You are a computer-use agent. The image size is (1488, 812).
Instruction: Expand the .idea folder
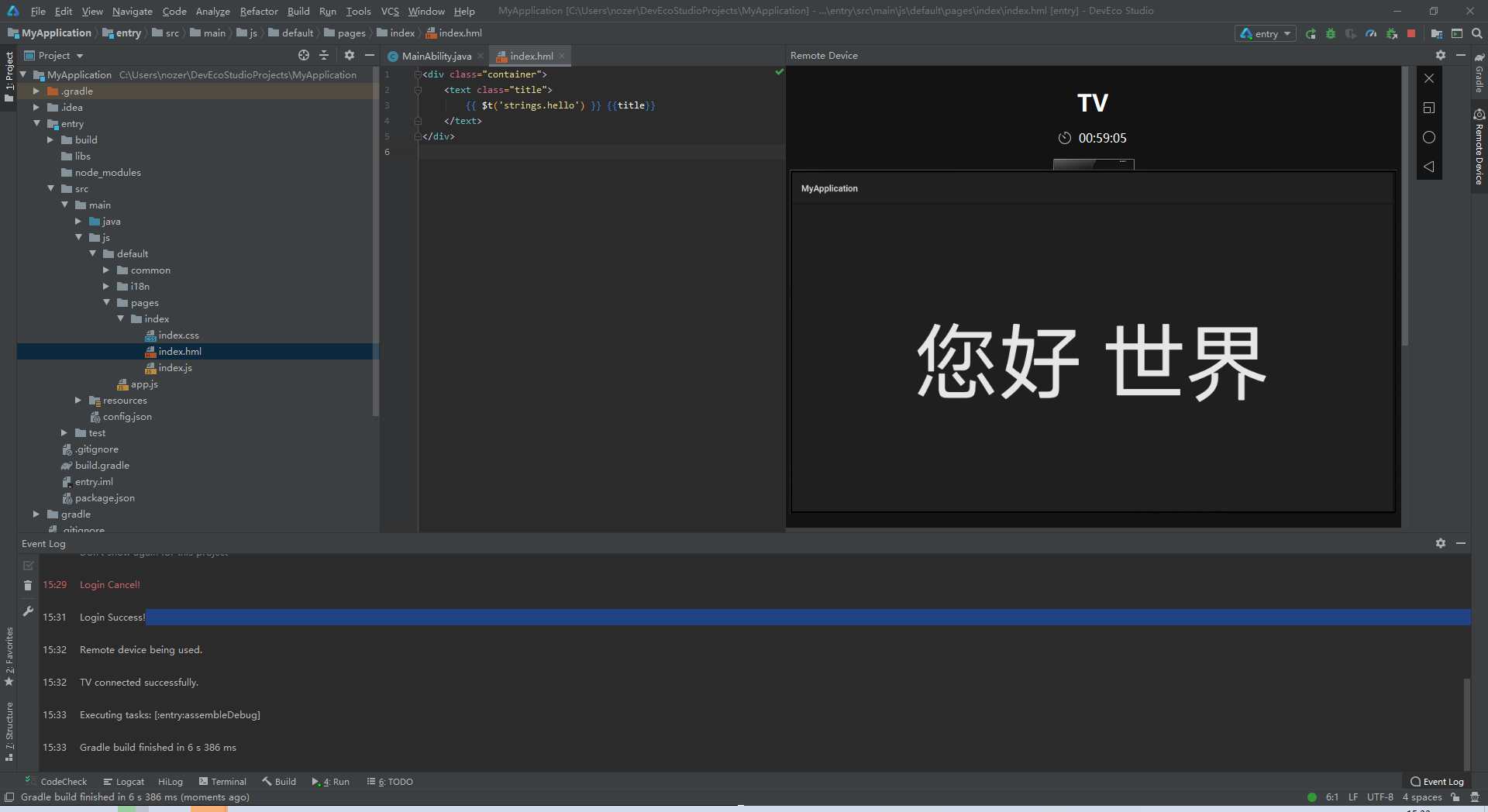36,107
